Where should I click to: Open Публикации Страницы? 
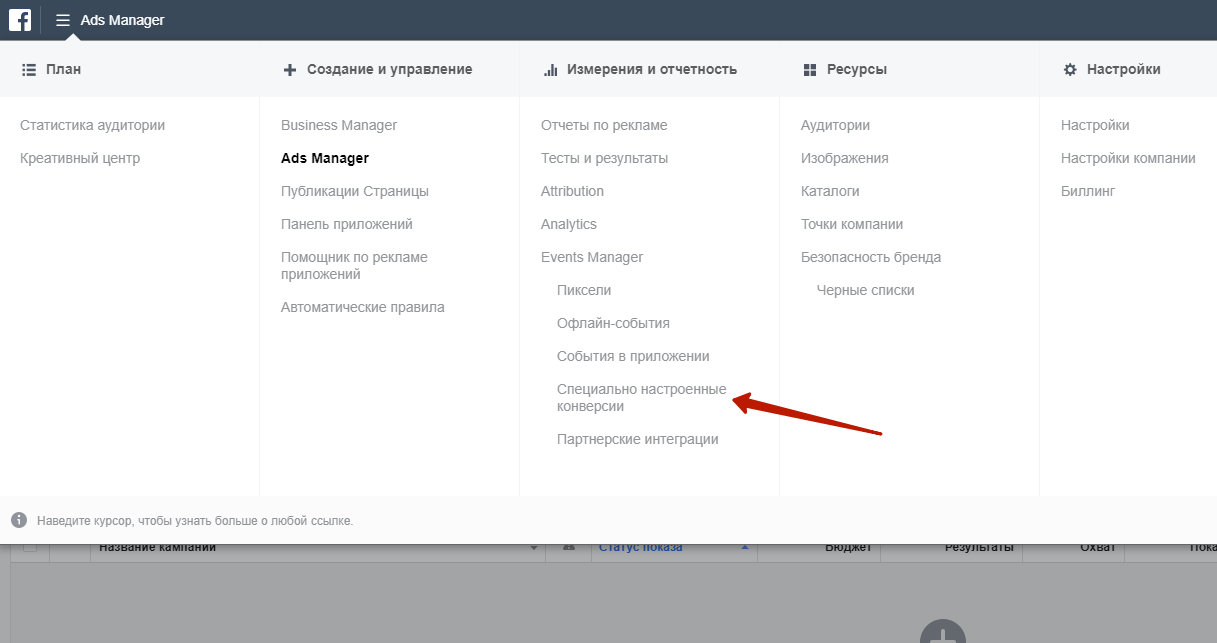355,191
